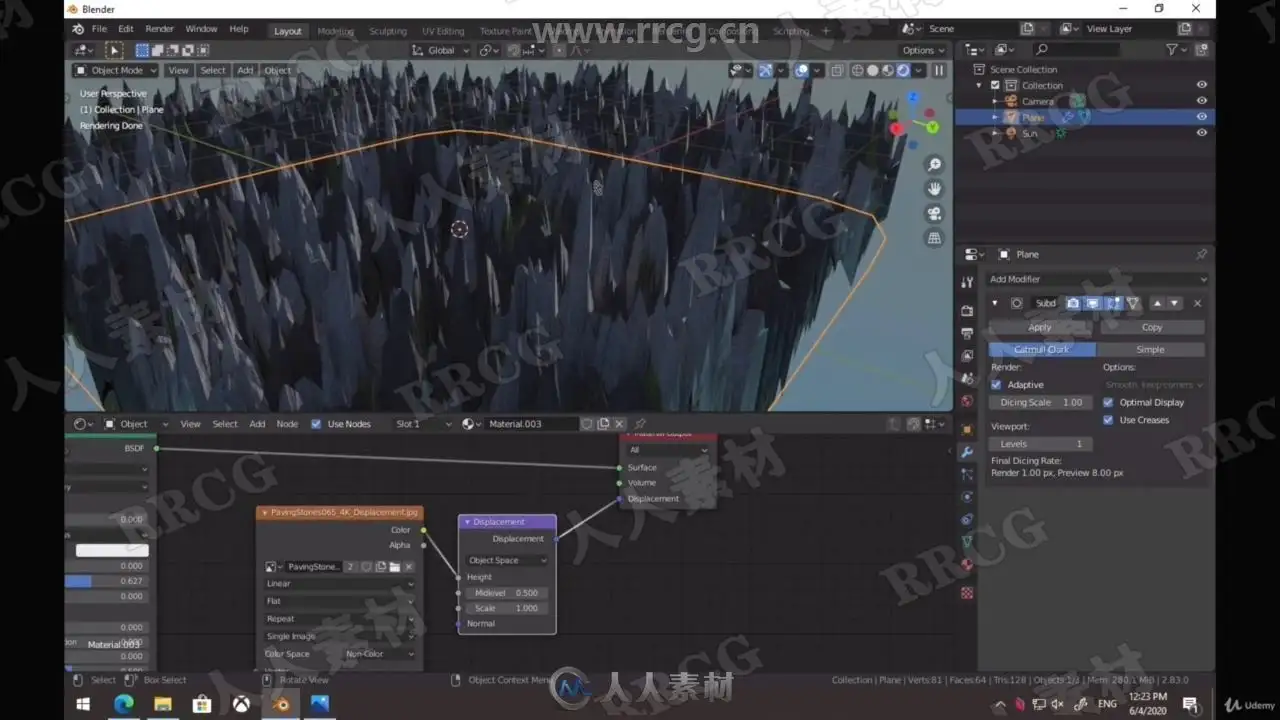Select Simple subdivision type
The width and height of the screenshot is (1280, 720).
pyautogui.click(x=1150, y=349)
